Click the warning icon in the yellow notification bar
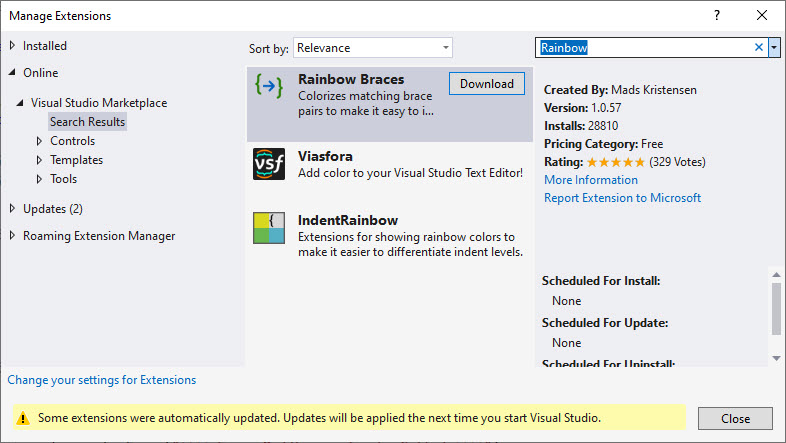Screen dimensions: 786x443 [23, 418]
